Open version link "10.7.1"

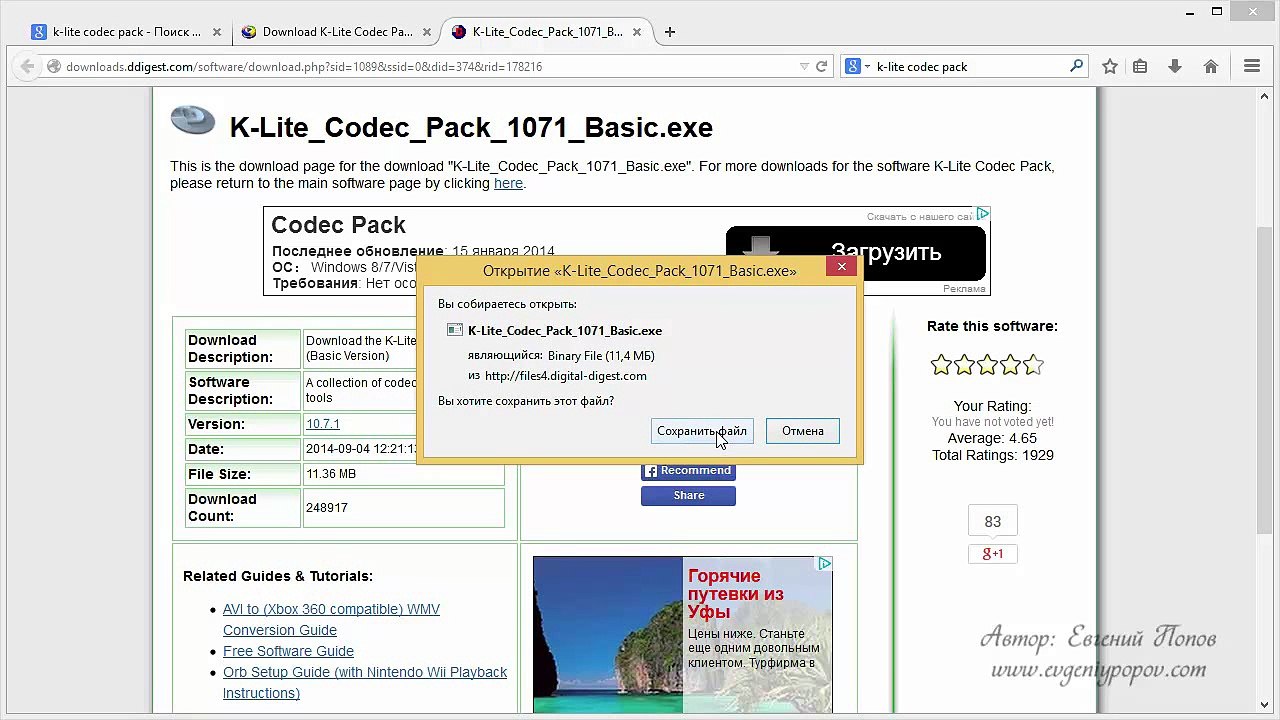[323, 424]
